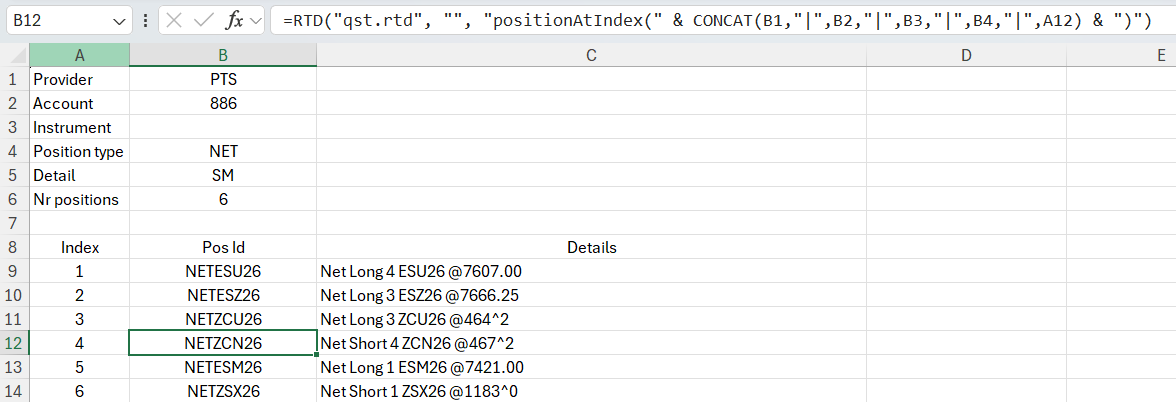The height and width of the screenshot is (402, 1176).
Task: Select column A header
Action: pyautogui.click(x=80, y=55)
